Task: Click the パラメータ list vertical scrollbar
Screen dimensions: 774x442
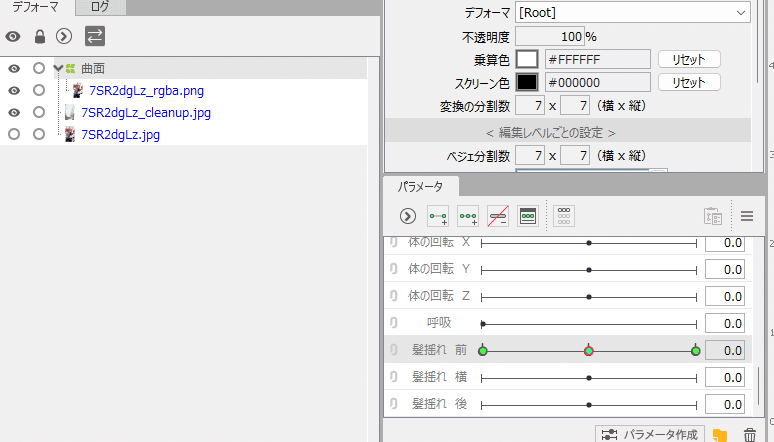Action: point(759,386)
